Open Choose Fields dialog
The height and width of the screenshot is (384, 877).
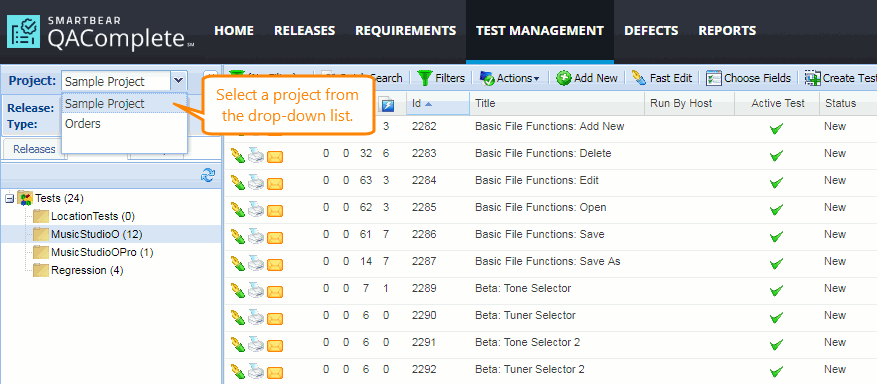[x=748, y=78]
